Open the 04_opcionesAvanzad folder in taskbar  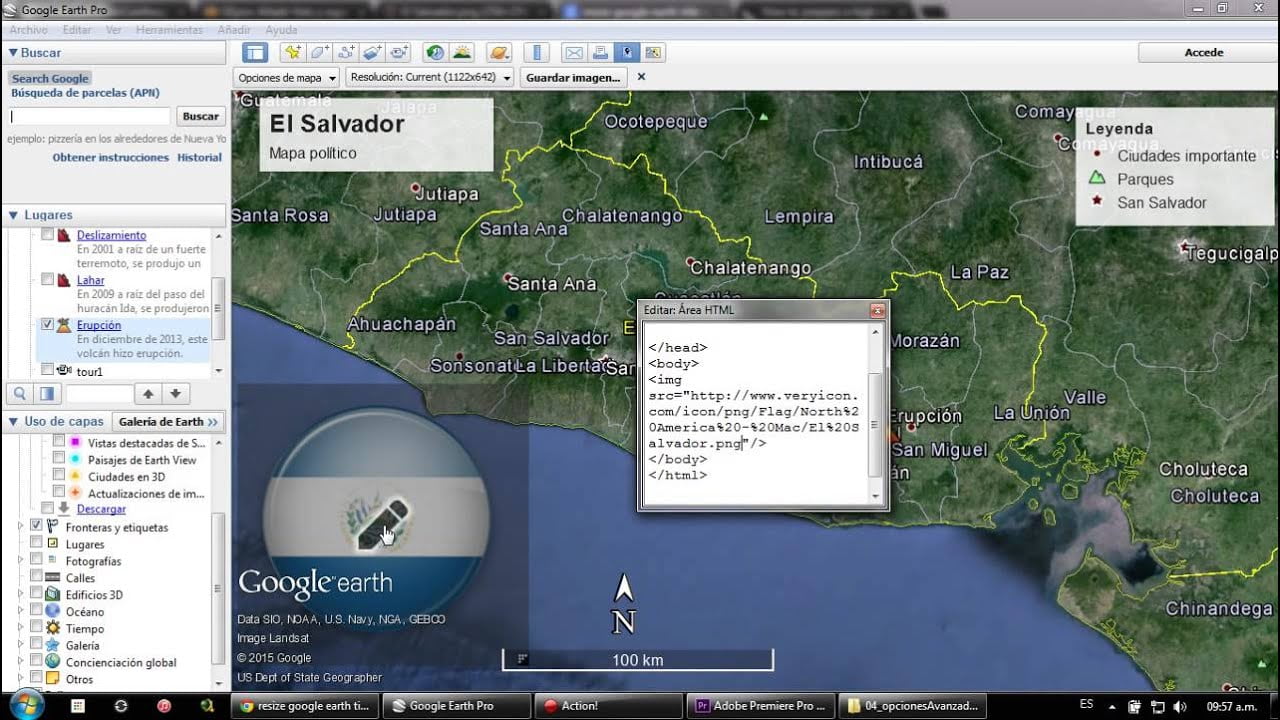pos(912,705)
